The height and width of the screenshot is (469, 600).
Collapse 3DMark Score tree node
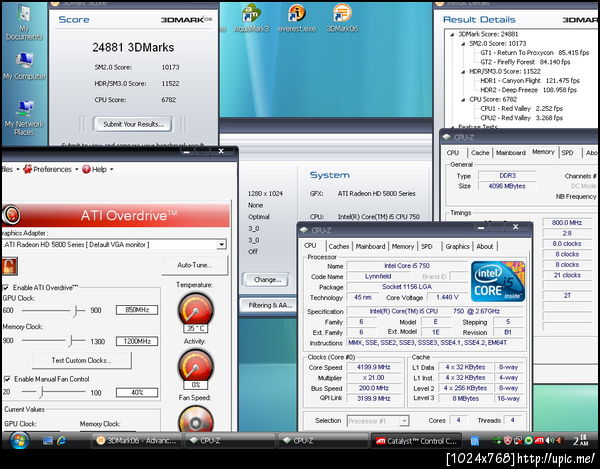point(452,34)
